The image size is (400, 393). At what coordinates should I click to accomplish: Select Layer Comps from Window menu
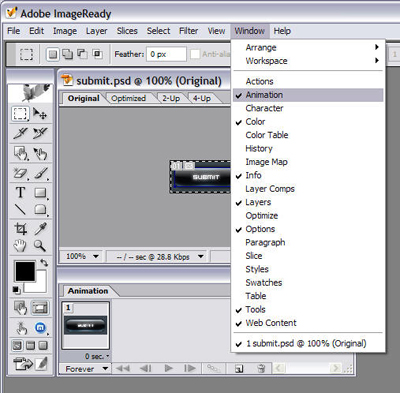click(308, 189)
